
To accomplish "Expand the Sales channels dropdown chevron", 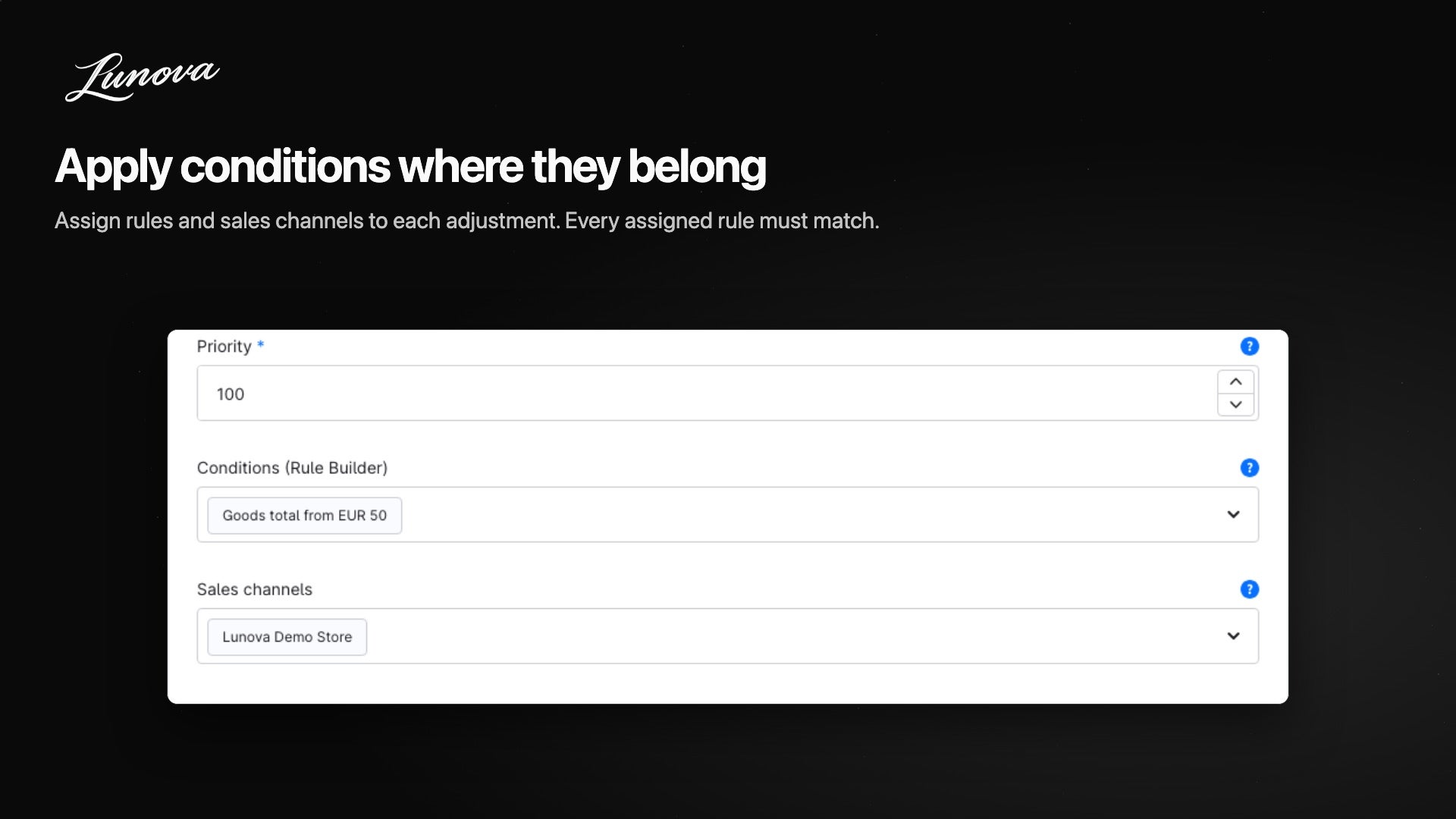I will coord(1233,635).
